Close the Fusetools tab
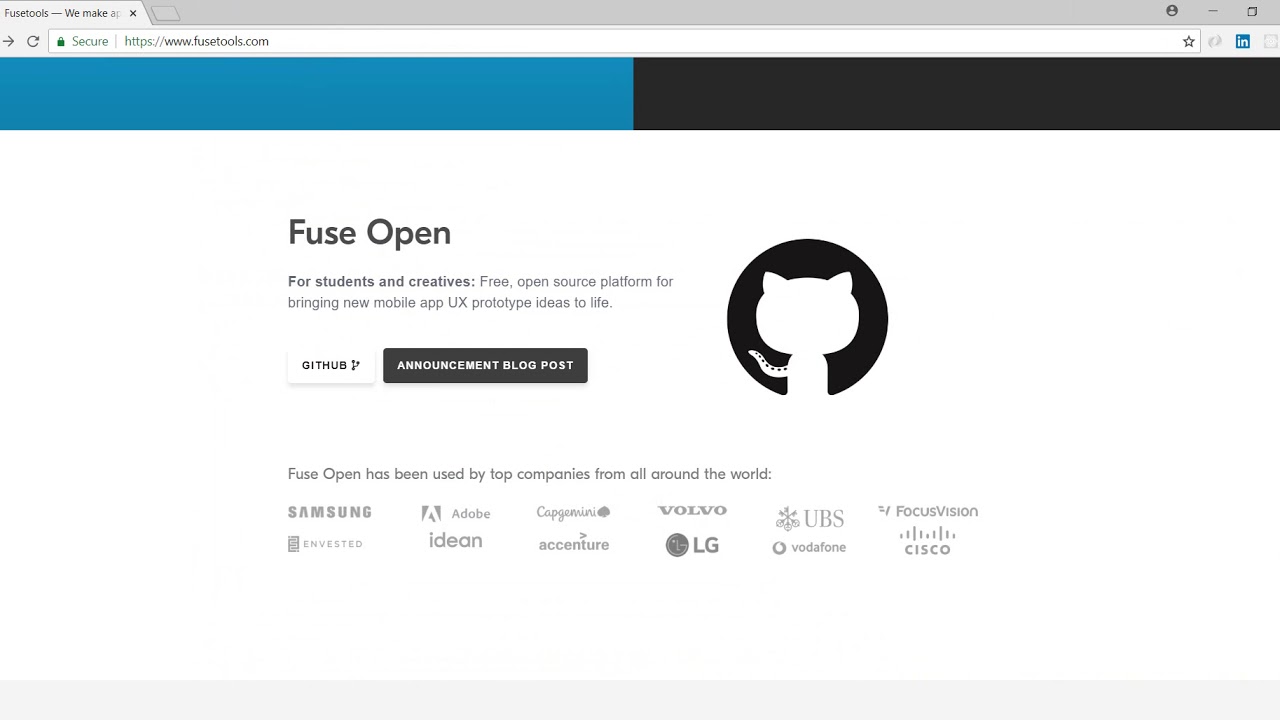 [x=133, y=13]
